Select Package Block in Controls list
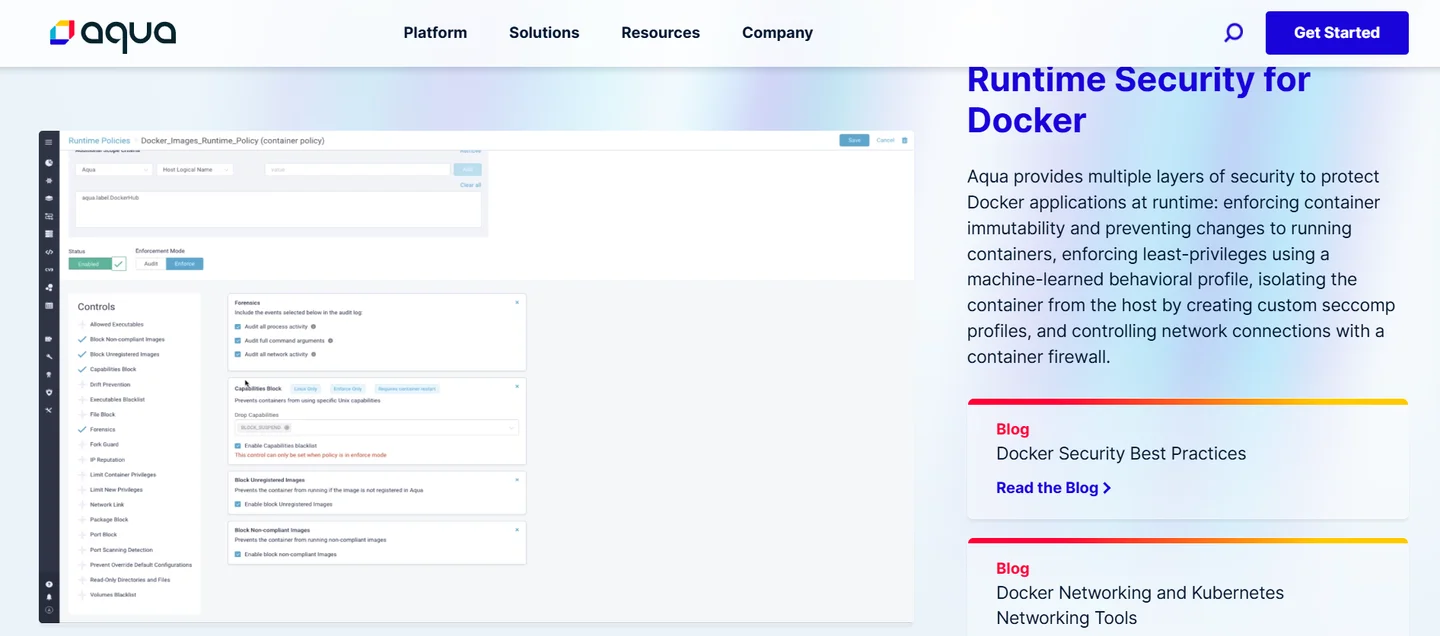Screen dimensions: 1440x636 click(x=109, y=520)
